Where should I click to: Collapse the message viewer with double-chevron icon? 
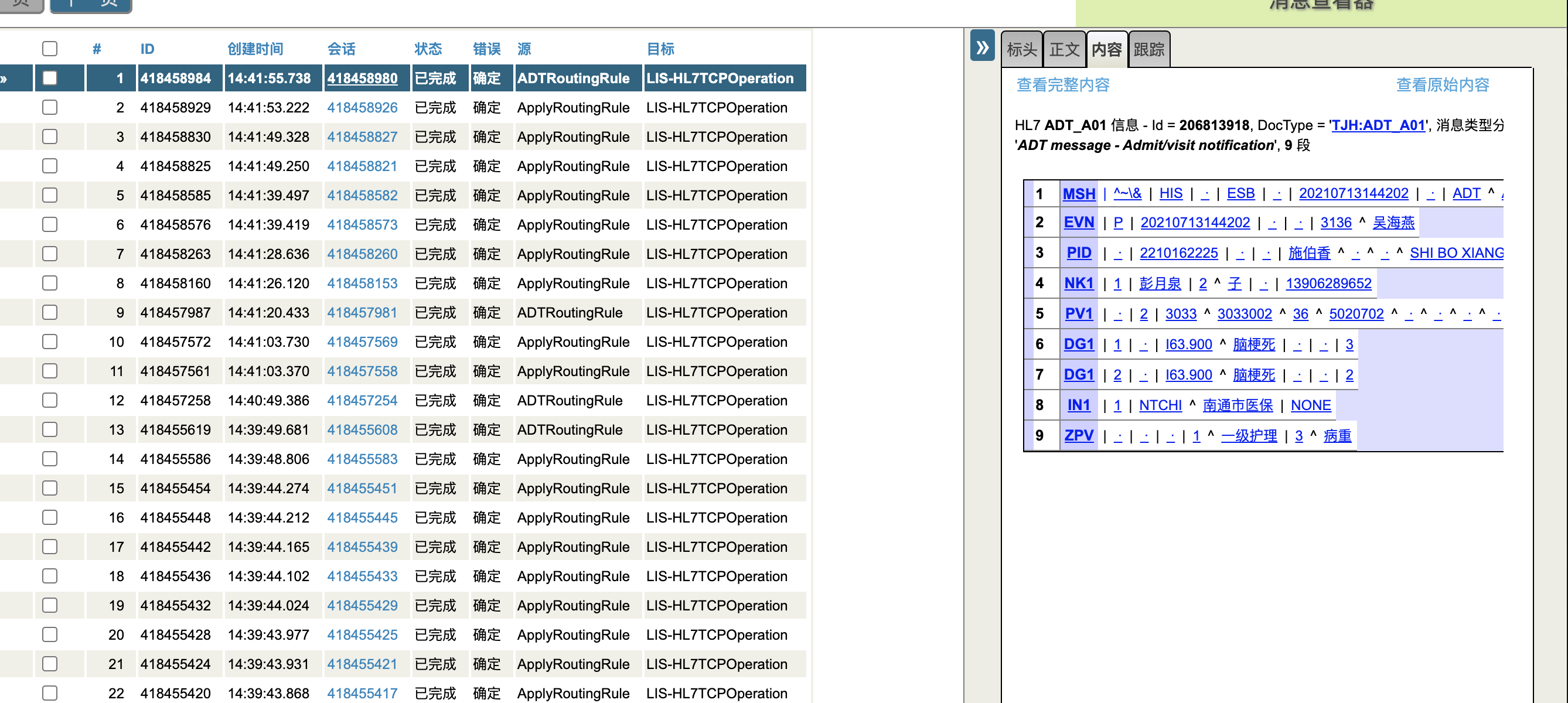(982, 47)
